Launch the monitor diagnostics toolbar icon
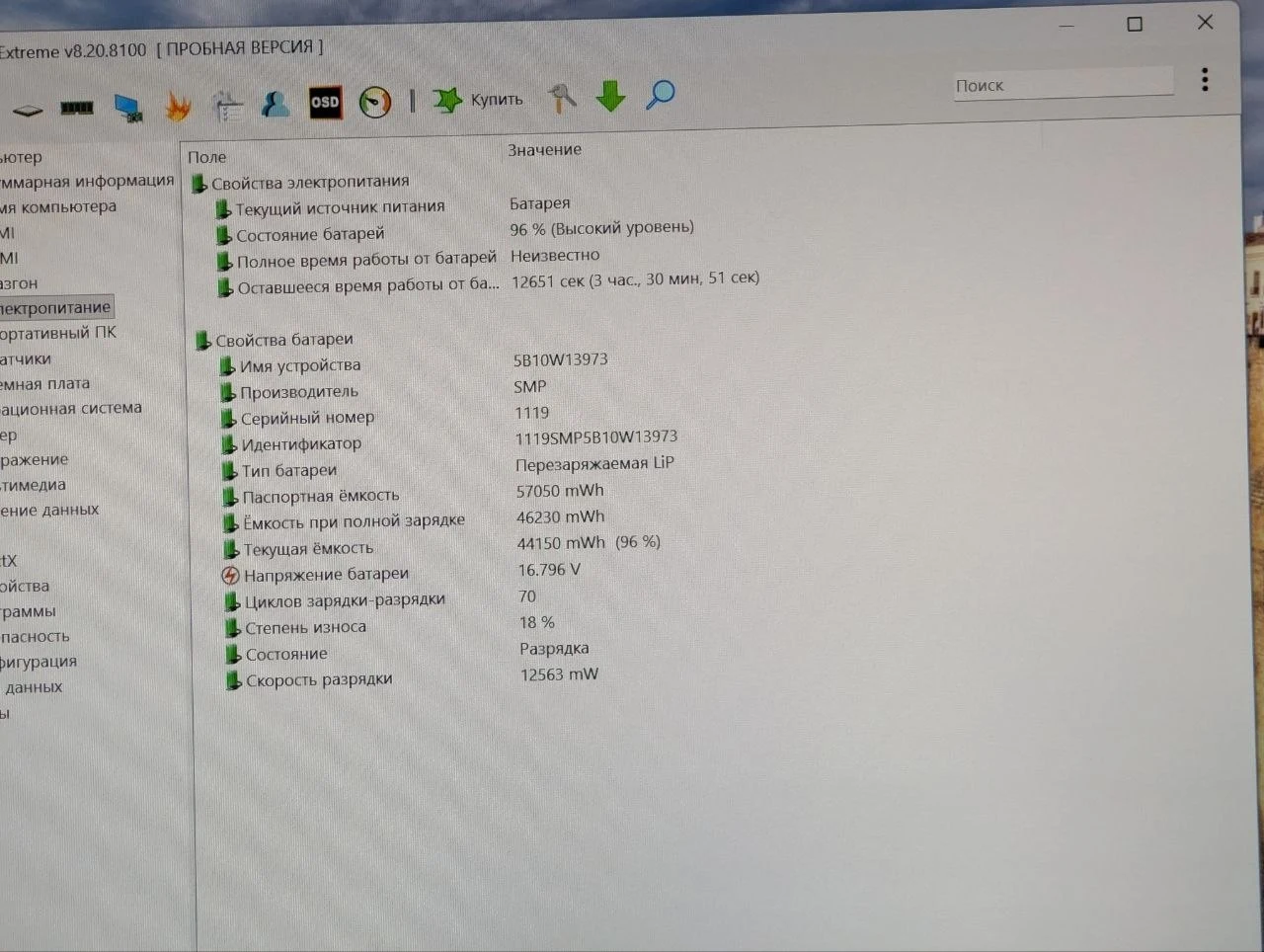1264x952 pixels. tap(128, 108)
